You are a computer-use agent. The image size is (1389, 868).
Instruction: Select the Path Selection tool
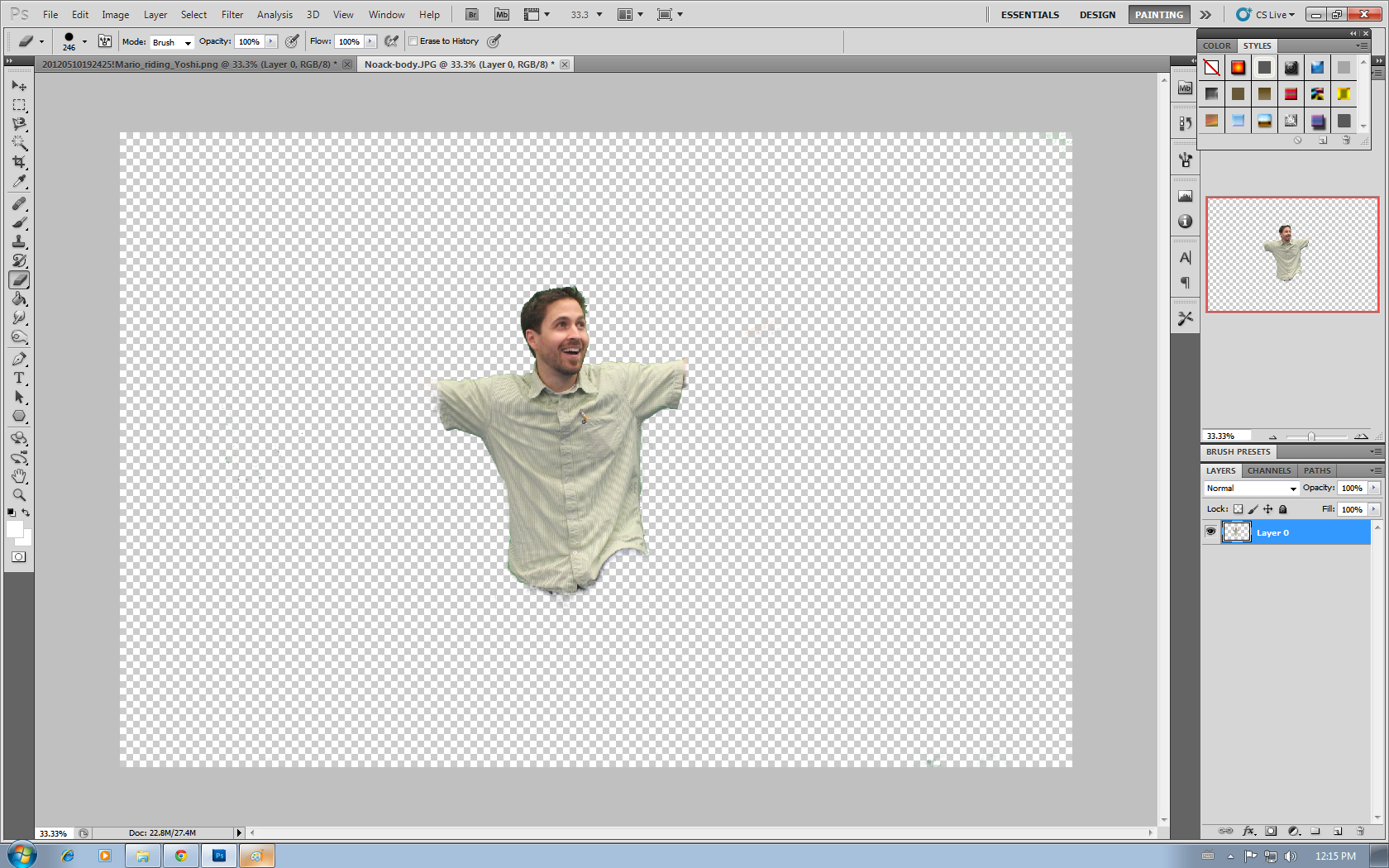click(19, 398)
